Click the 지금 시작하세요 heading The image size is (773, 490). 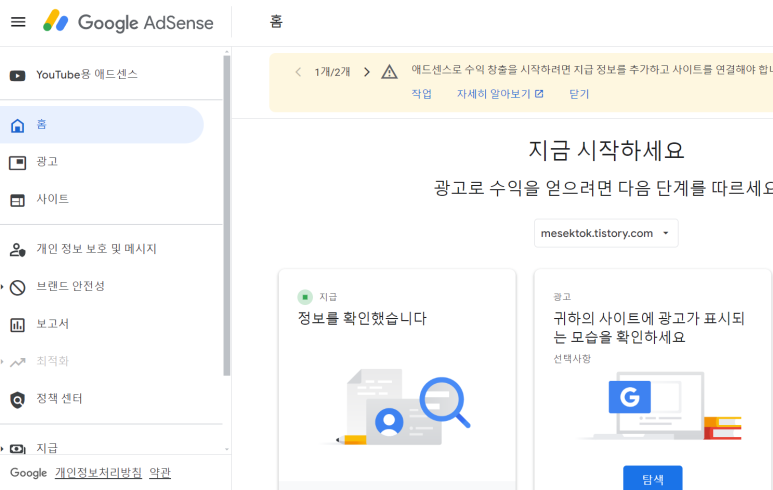pos(606,150)
